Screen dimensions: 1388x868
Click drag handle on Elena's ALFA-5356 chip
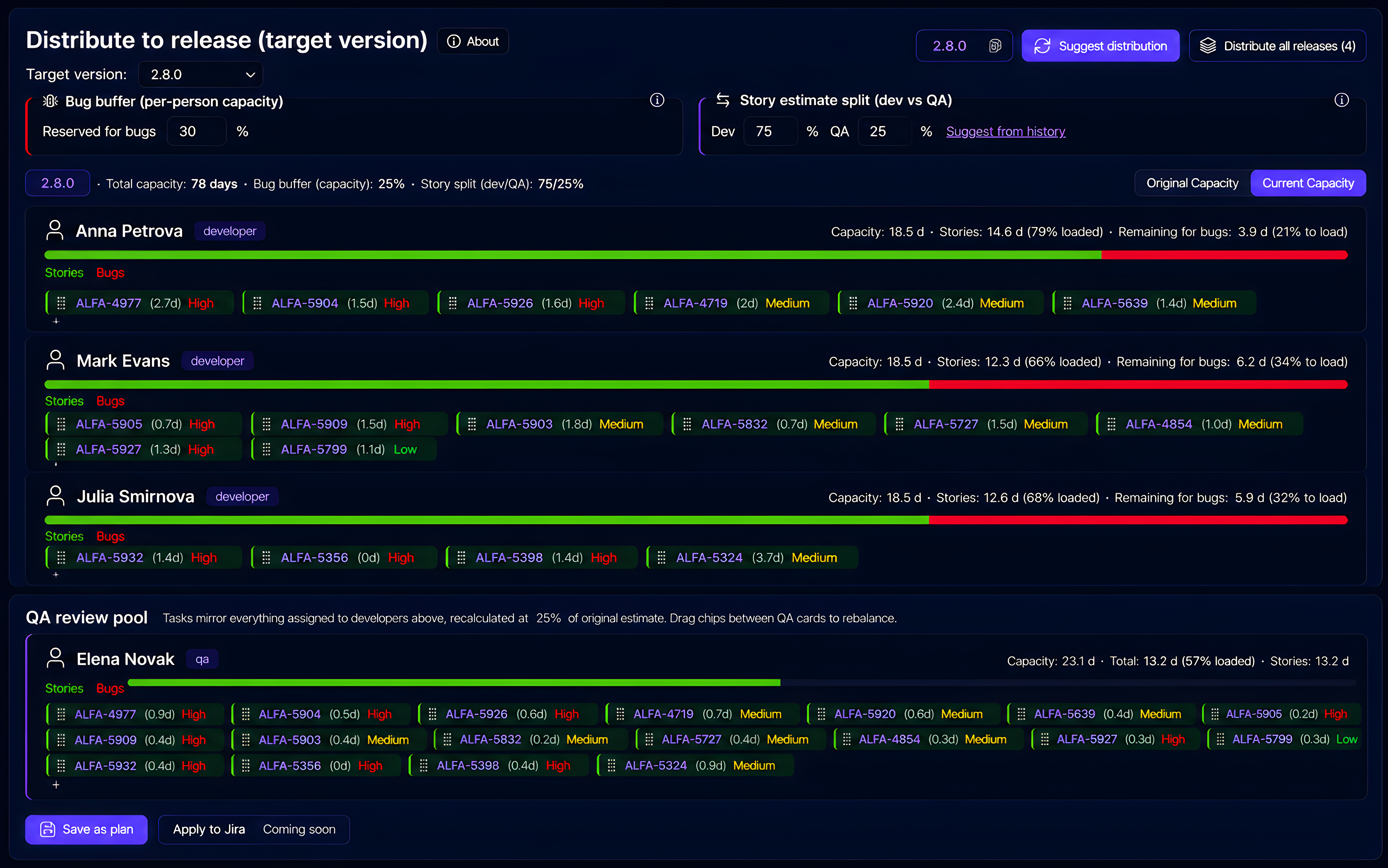coord(246,765)
